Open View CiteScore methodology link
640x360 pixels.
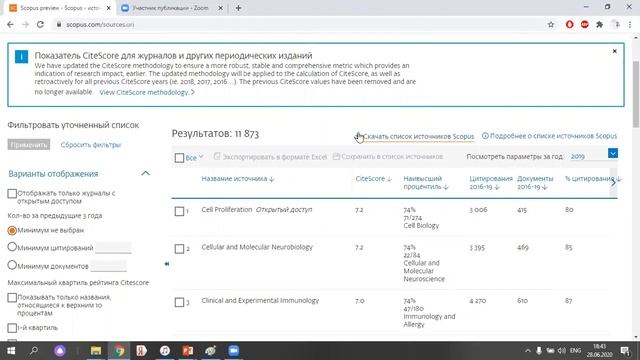pos(147,92)
